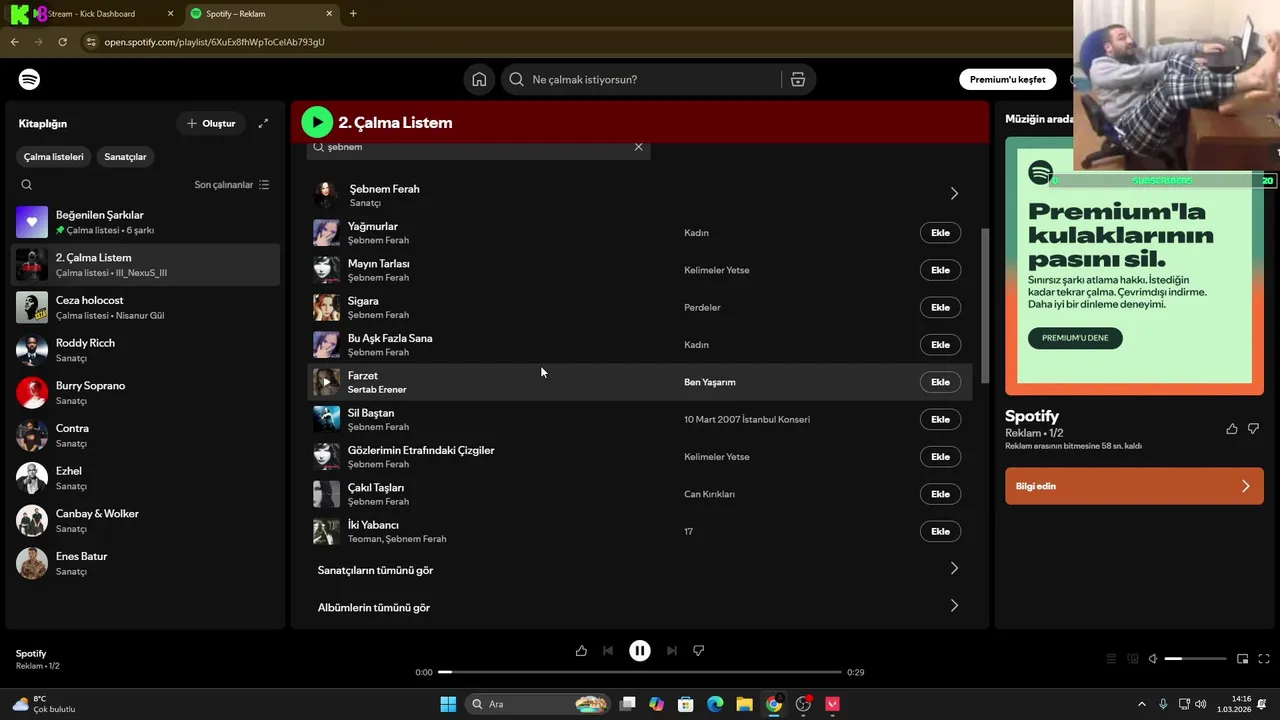Click the search magnifier in top search bar
The height and width of the screenshot is (720, 1280).
[516, 80]
